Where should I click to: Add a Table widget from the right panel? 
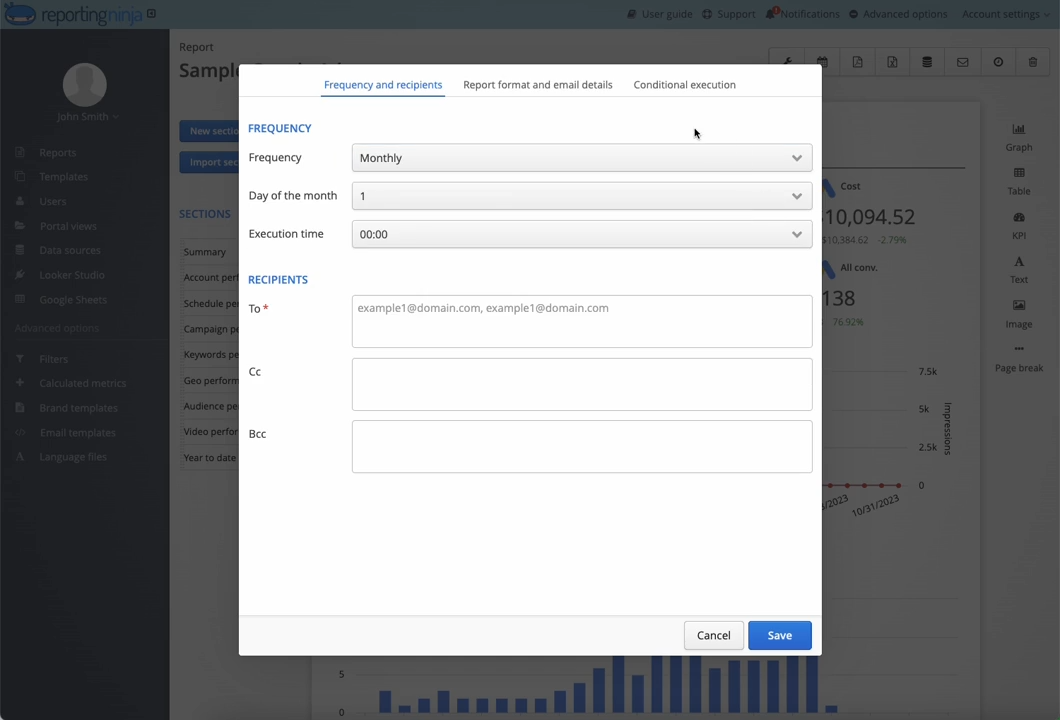(x=1019, y=181)
